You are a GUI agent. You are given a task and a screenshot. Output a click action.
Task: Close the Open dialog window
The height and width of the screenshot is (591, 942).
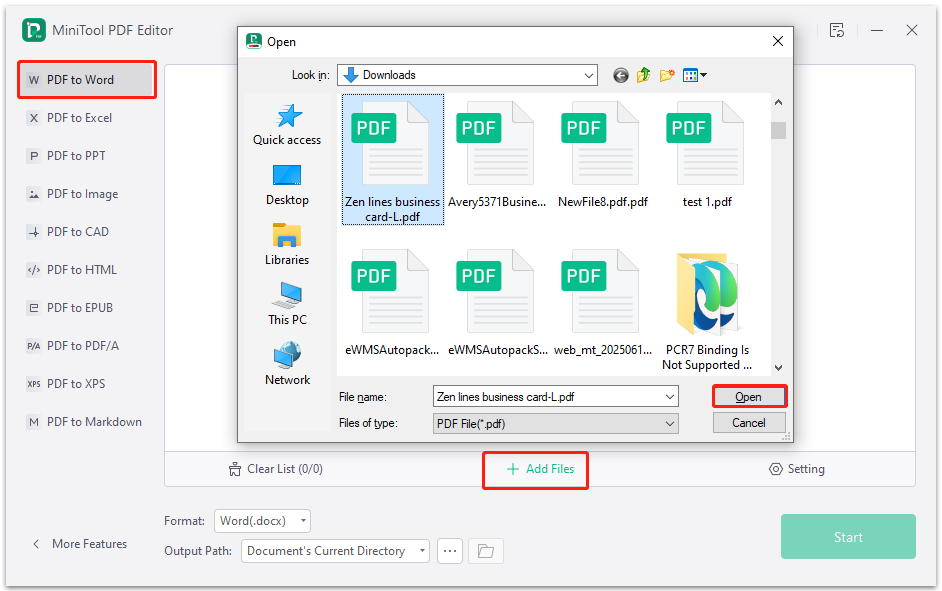[x=778, y=41]
